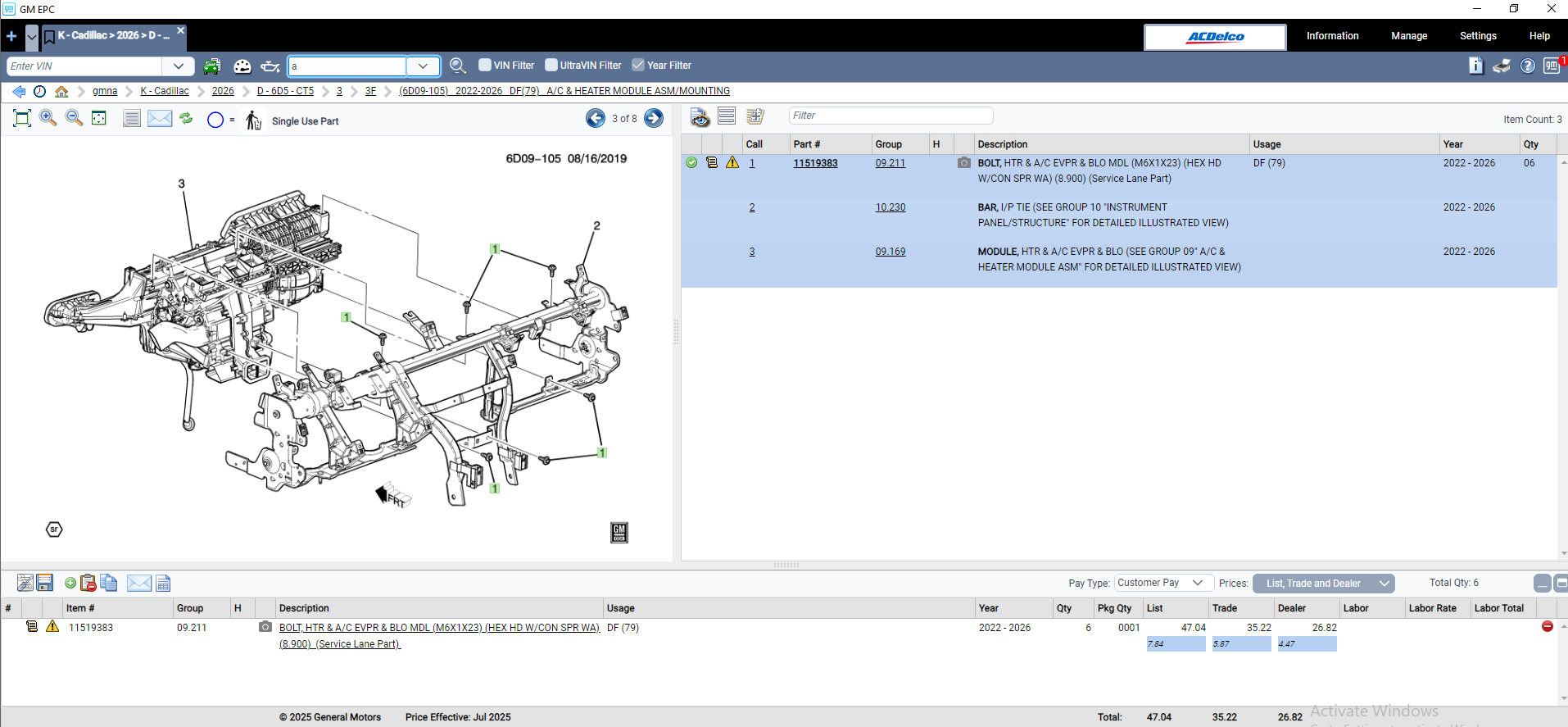Open the Enter VIN dropdown arrow
Image resolution: width=1568 pixels, height=727 pixels.
[x=178, y=66]
